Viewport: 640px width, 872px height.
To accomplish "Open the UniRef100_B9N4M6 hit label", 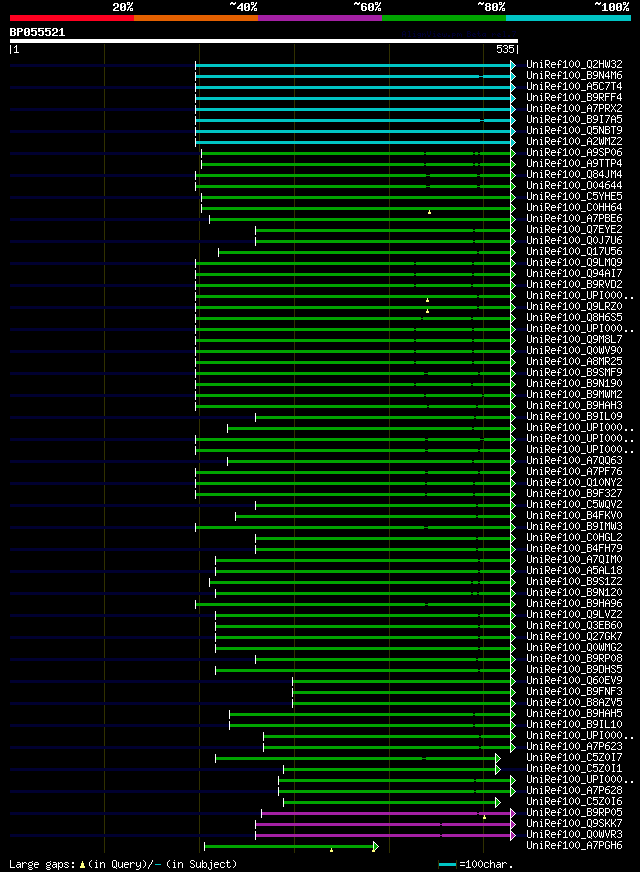I will (574, 76).
